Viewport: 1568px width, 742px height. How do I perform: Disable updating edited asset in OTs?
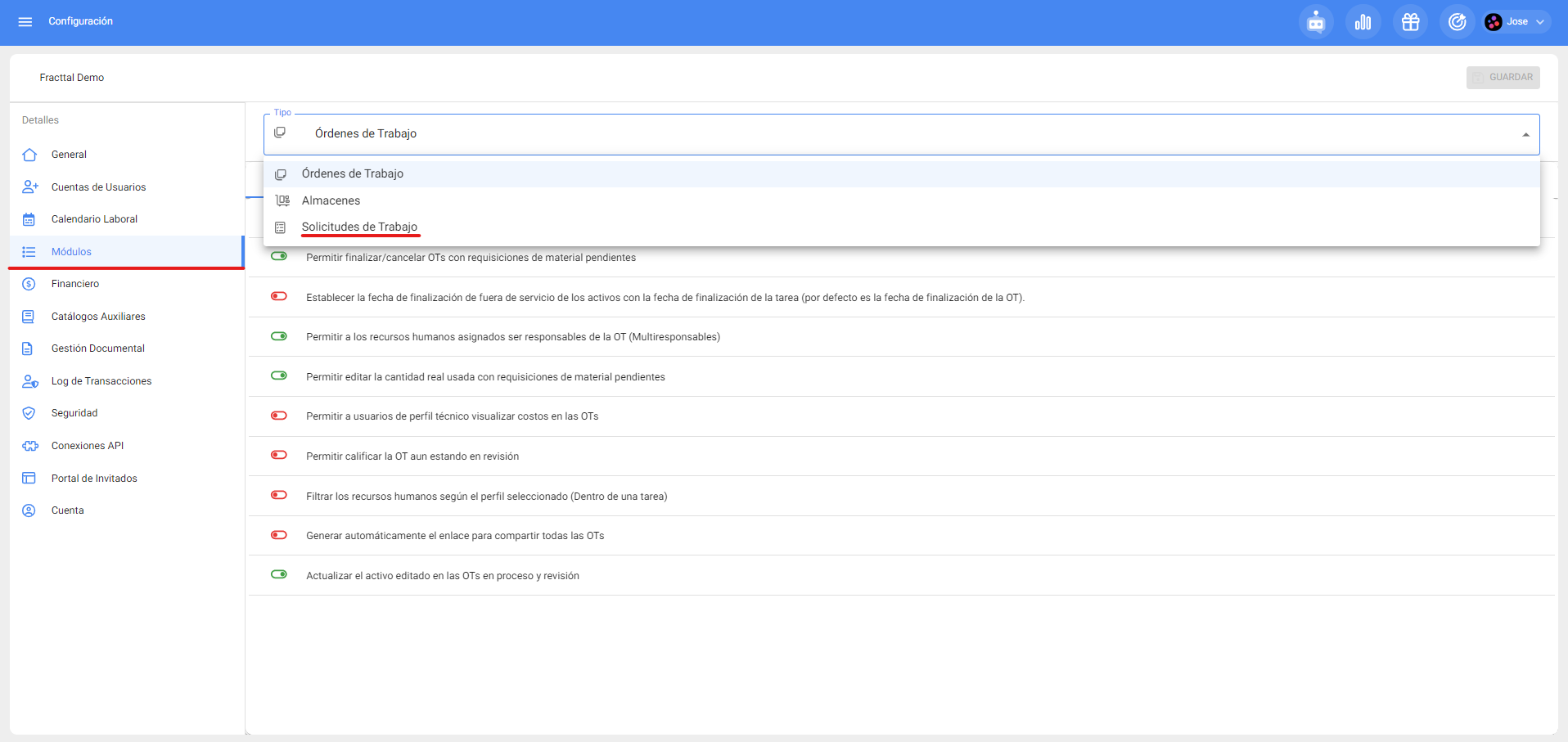click(279, 575)
